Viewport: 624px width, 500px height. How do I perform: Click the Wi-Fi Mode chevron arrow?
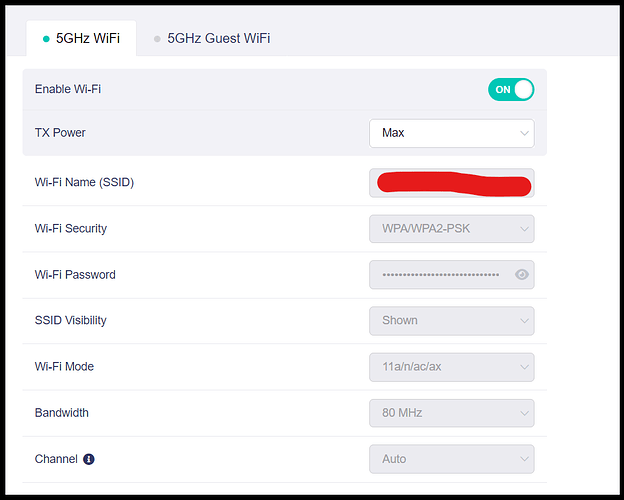(525, 367)
